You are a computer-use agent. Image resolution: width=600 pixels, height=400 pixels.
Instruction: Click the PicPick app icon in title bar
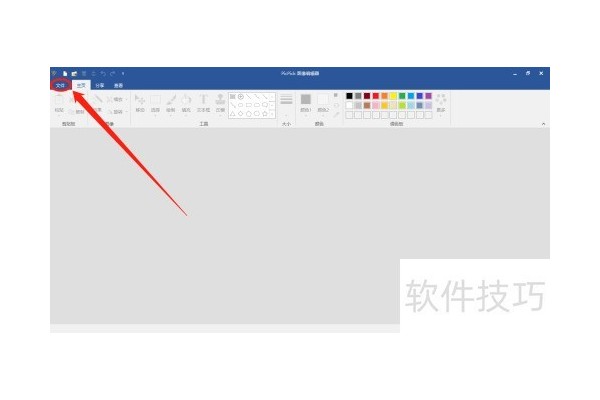pos(54,73)
